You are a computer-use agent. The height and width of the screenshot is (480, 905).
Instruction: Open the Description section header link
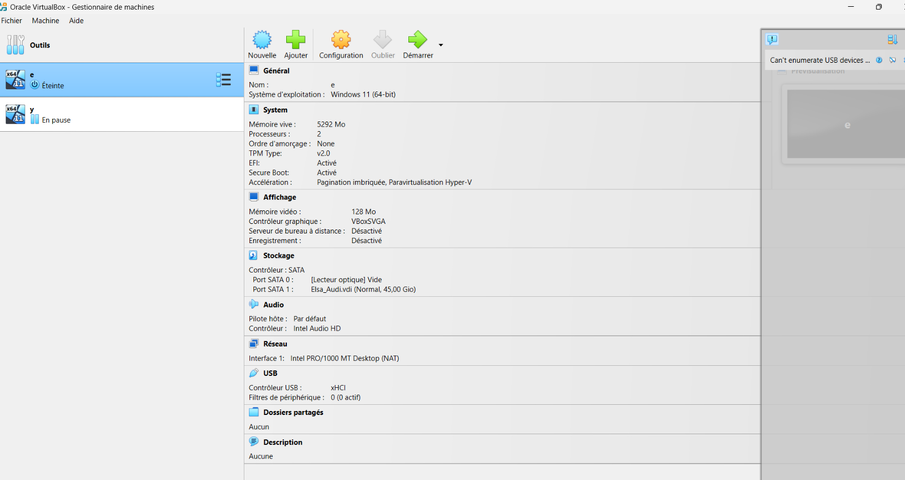coord(283,442)
